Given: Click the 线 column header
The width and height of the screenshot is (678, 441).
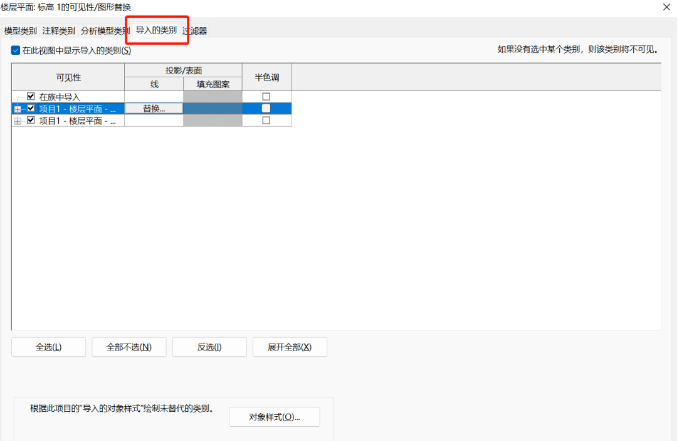Looking at the screenshot, I should [154, 84].
